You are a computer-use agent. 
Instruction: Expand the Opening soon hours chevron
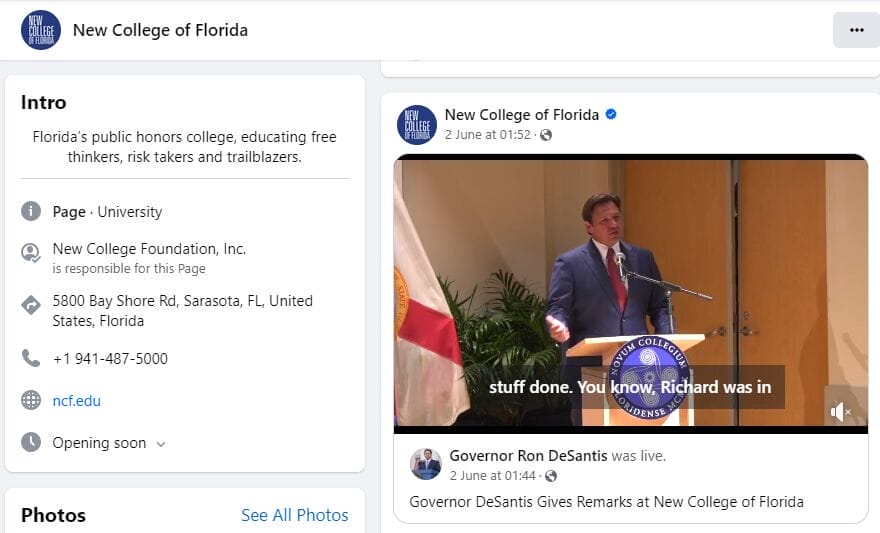(161, 444)
